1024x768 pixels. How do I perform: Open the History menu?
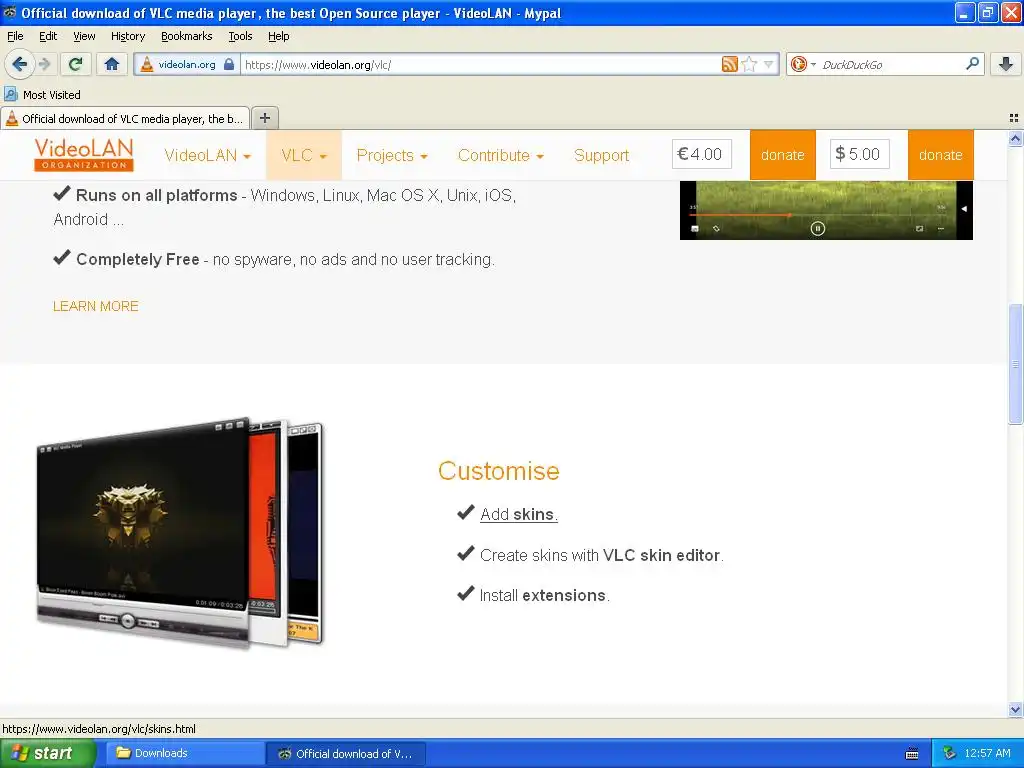[128, 36]
